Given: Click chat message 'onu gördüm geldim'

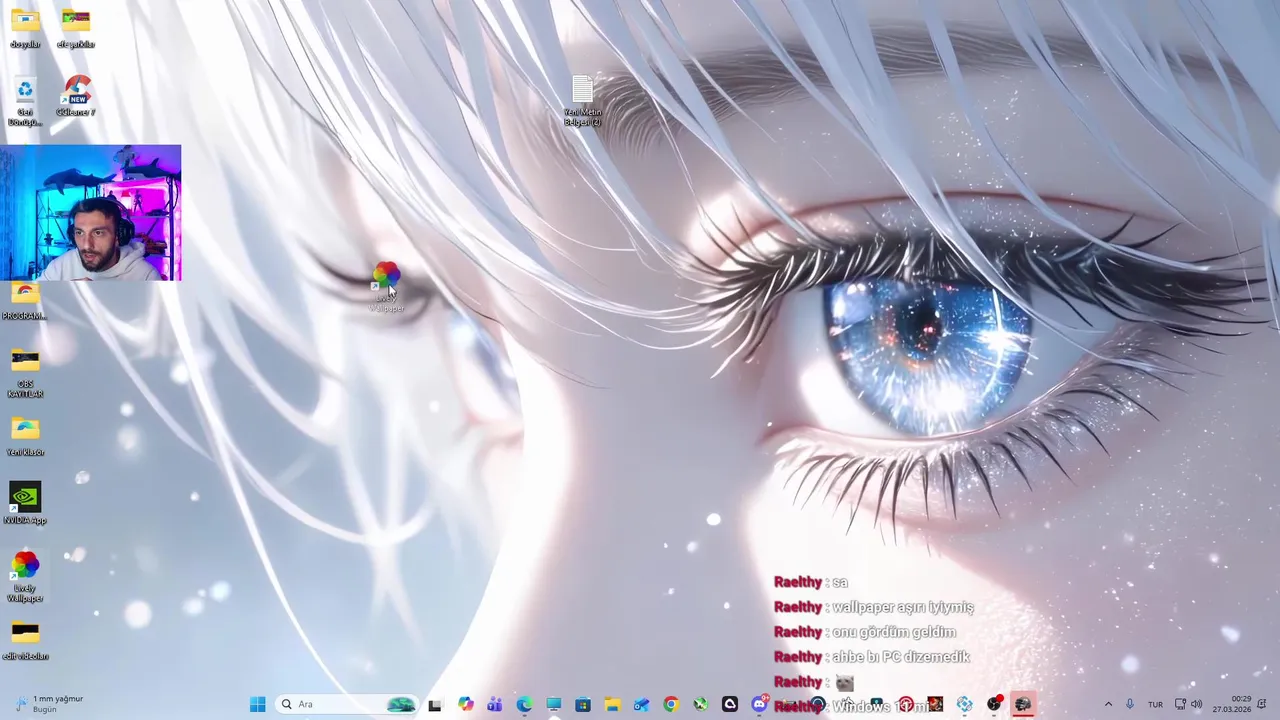Looking at the screenshot, I should [x=894, y=632].
